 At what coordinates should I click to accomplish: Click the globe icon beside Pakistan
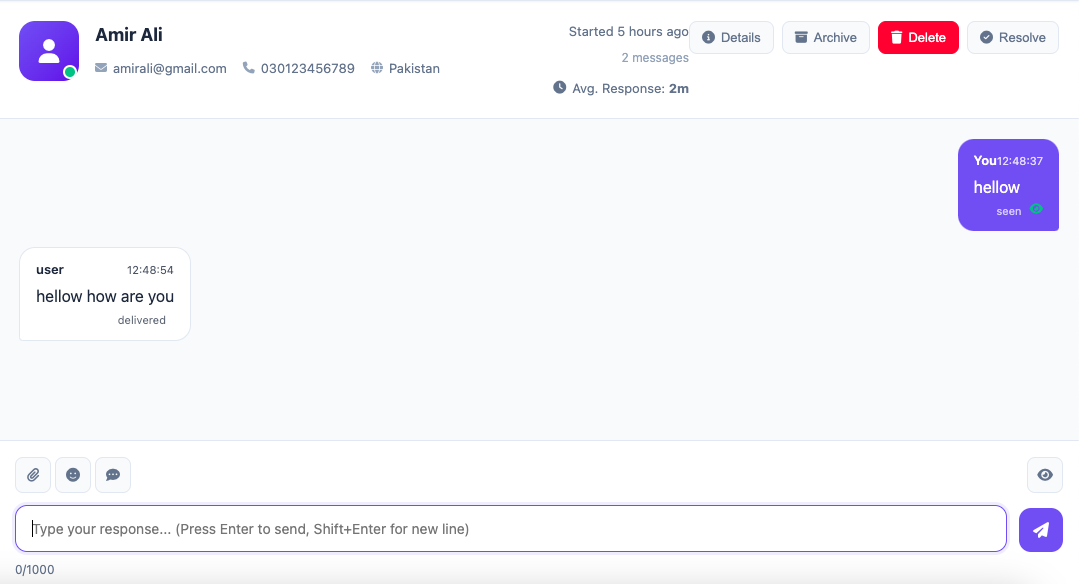[x=377, y=68]
